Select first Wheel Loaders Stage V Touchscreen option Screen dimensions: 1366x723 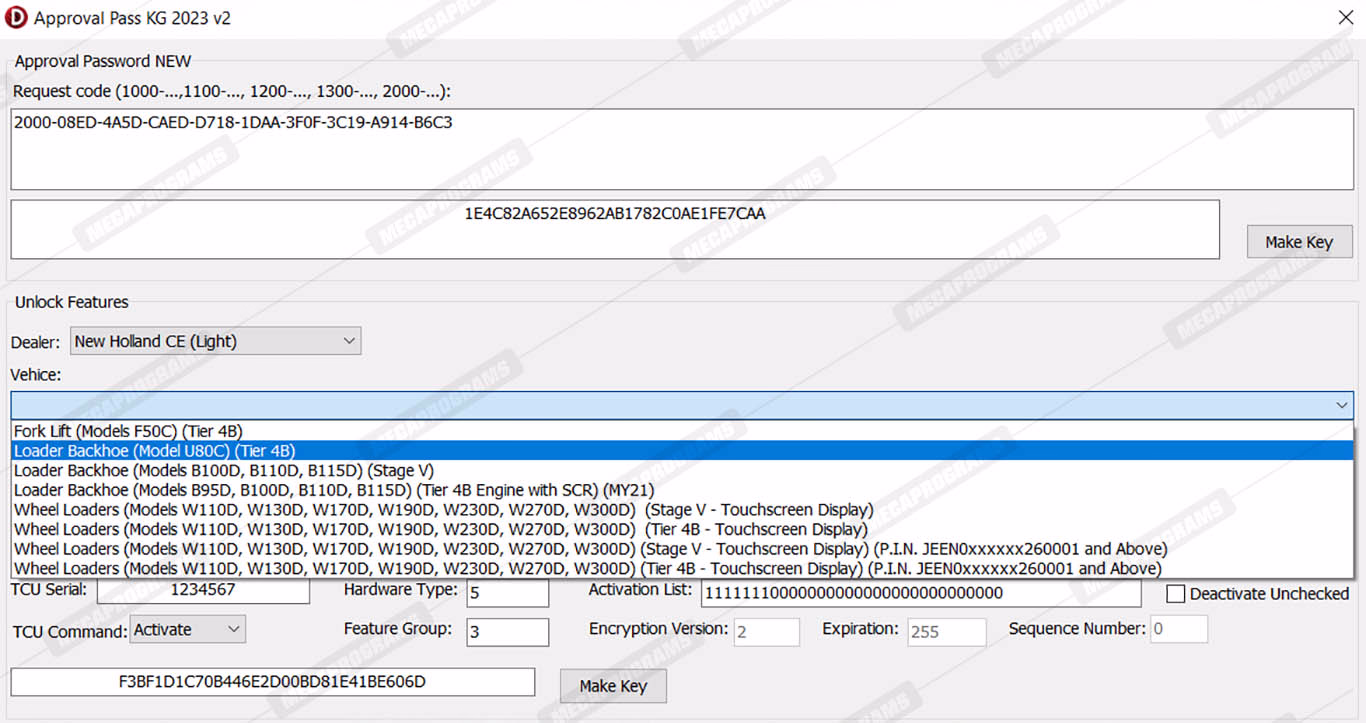coord(443,509)
